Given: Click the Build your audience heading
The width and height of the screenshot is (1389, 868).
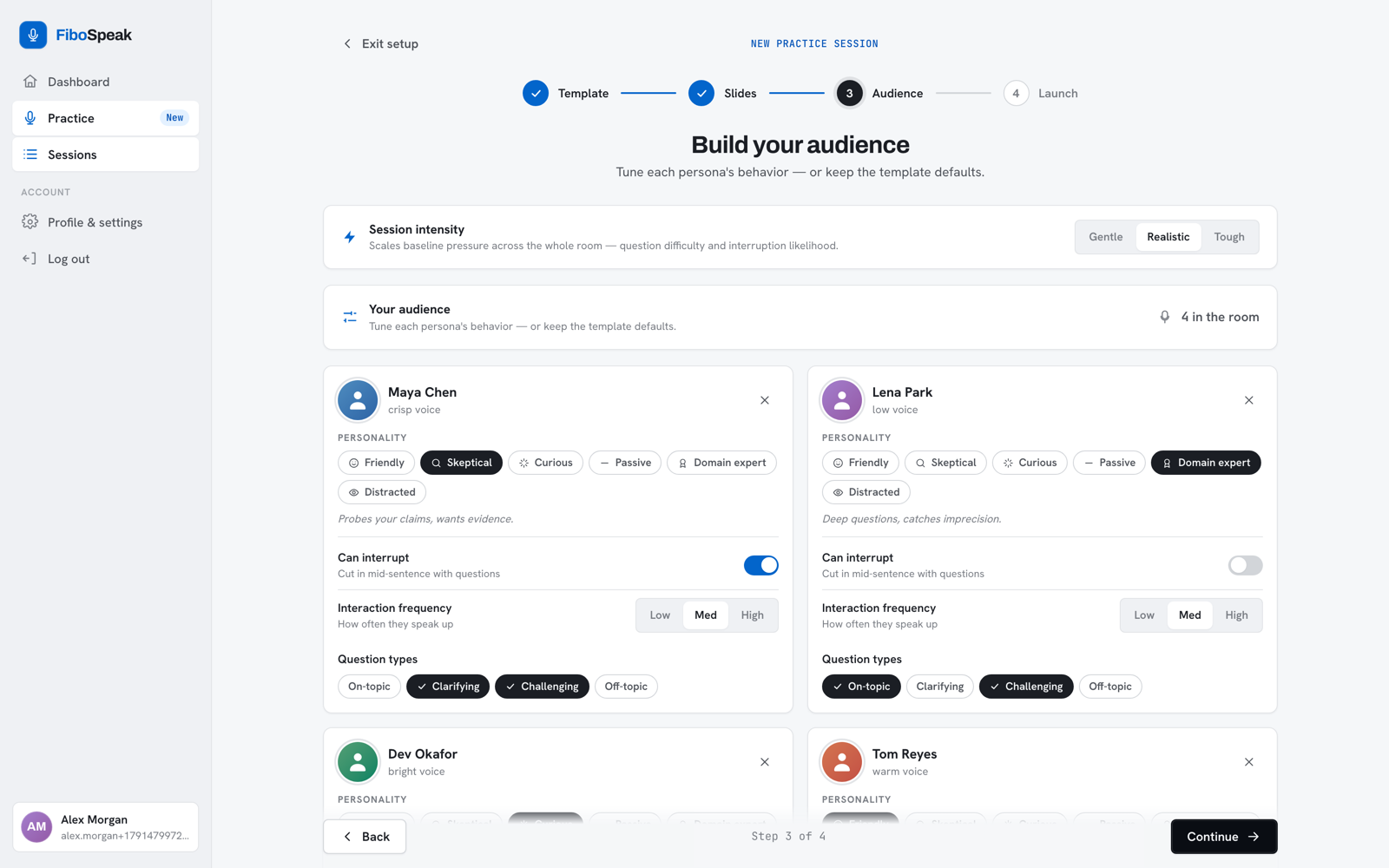Looking at the screenshot, I should [800, 145].
